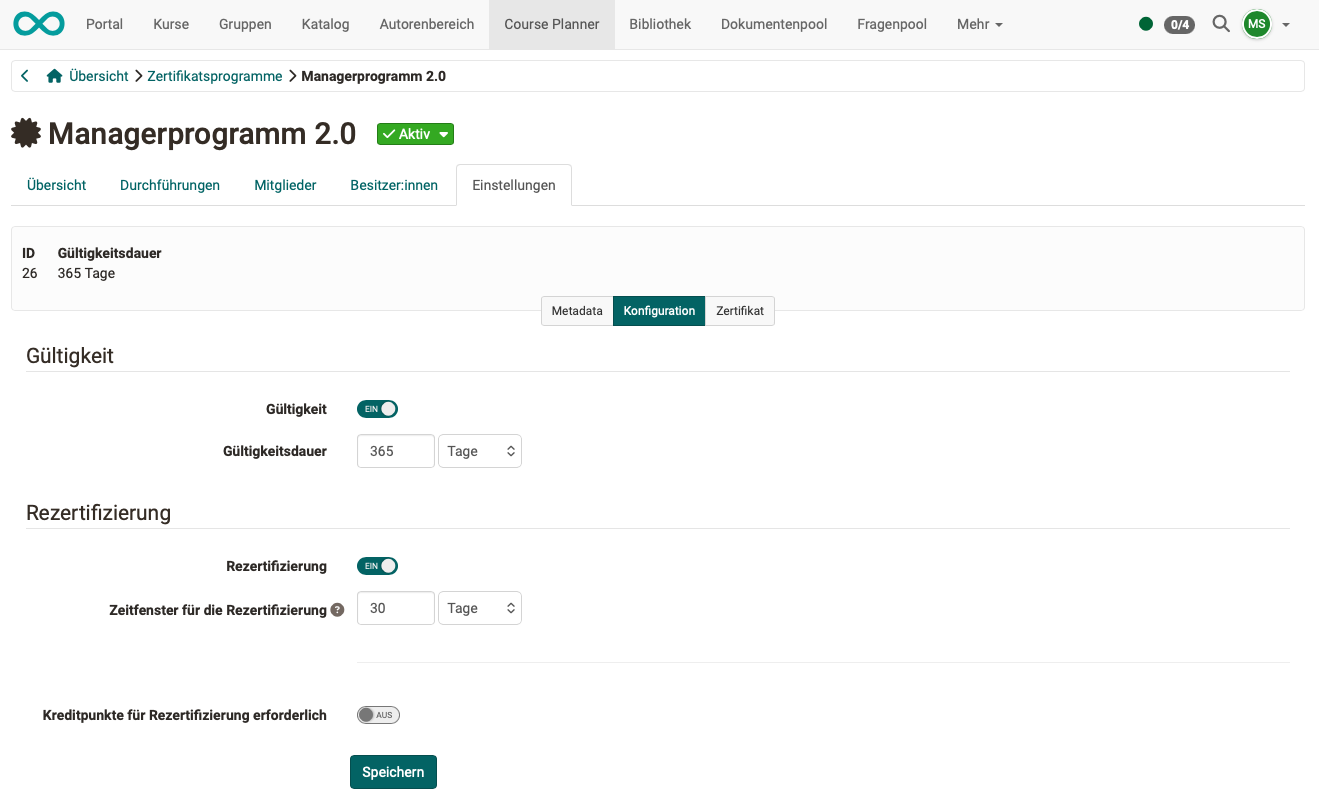Open the search magnifier in the top bar
Viewport: 1319px width, 812px height.
[1221, 23]
